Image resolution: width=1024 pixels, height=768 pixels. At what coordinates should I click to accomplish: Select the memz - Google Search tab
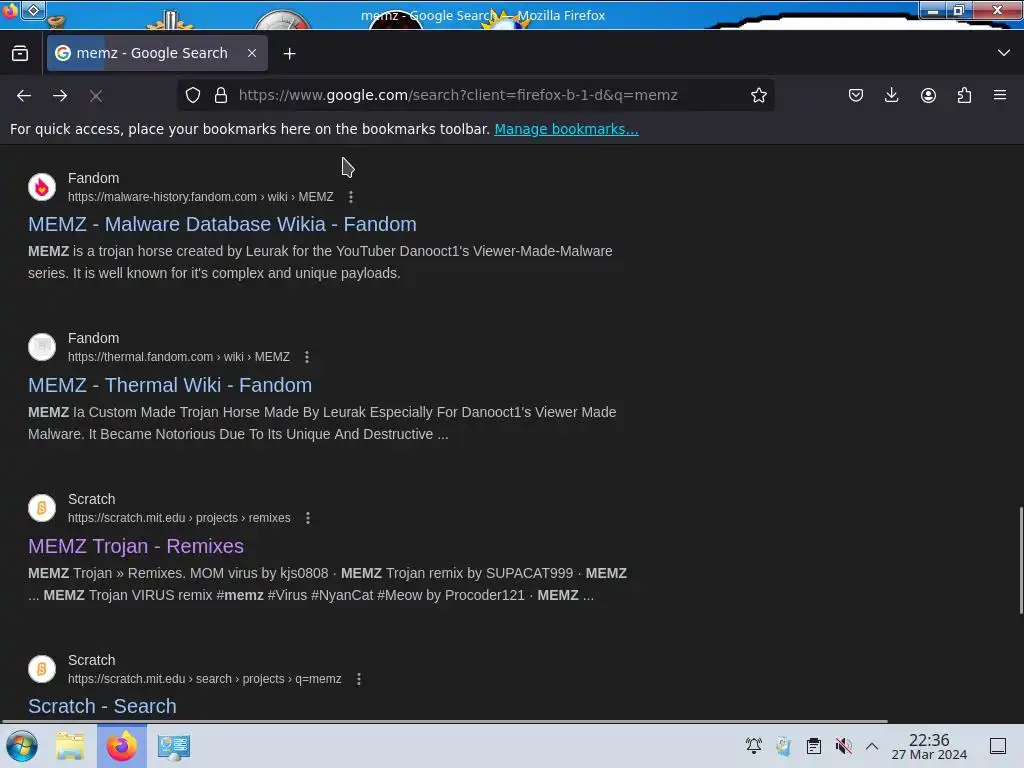pos(157,53)
